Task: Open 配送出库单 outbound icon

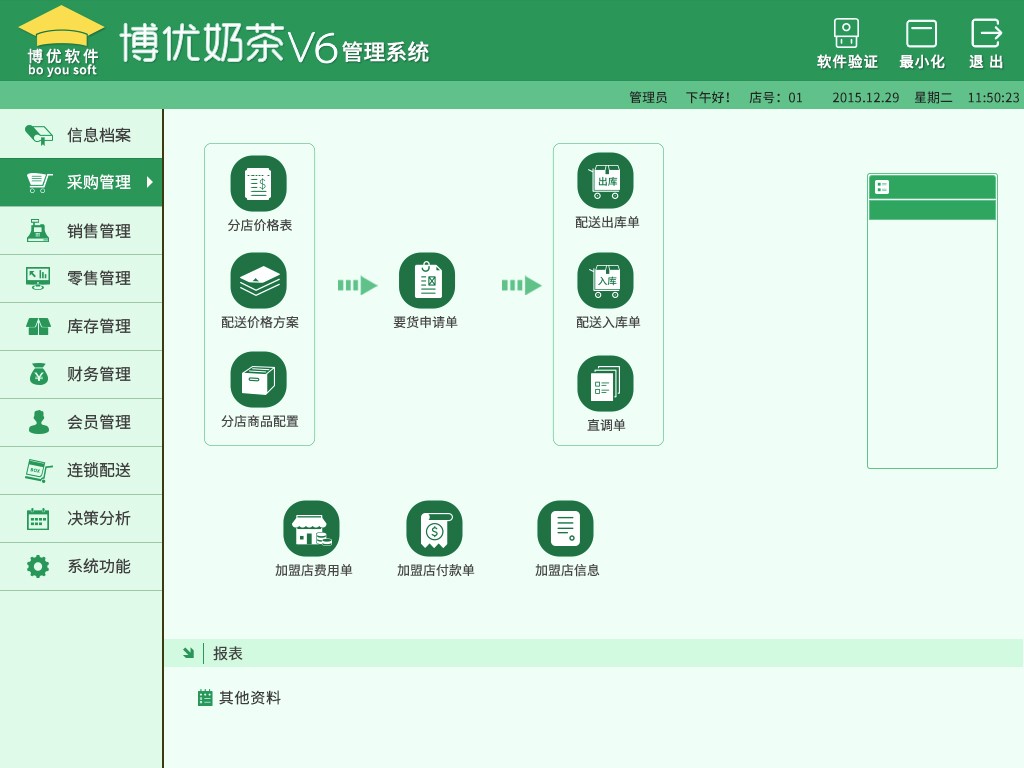Action: click(605, 181)
